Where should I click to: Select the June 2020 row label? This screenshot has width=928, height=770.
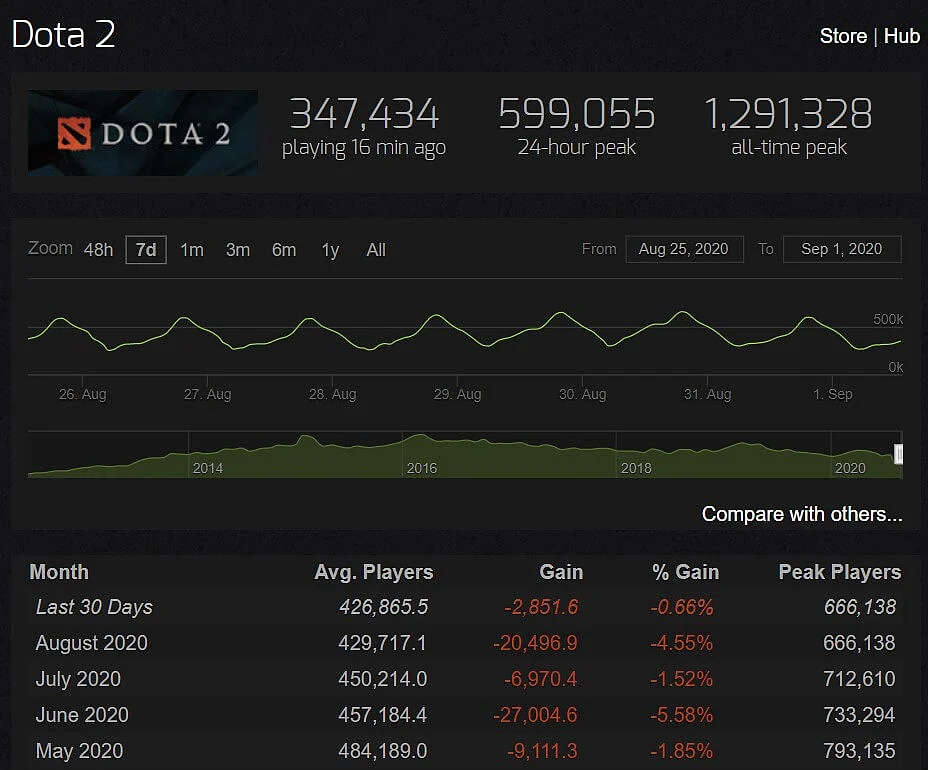(82, 715)
